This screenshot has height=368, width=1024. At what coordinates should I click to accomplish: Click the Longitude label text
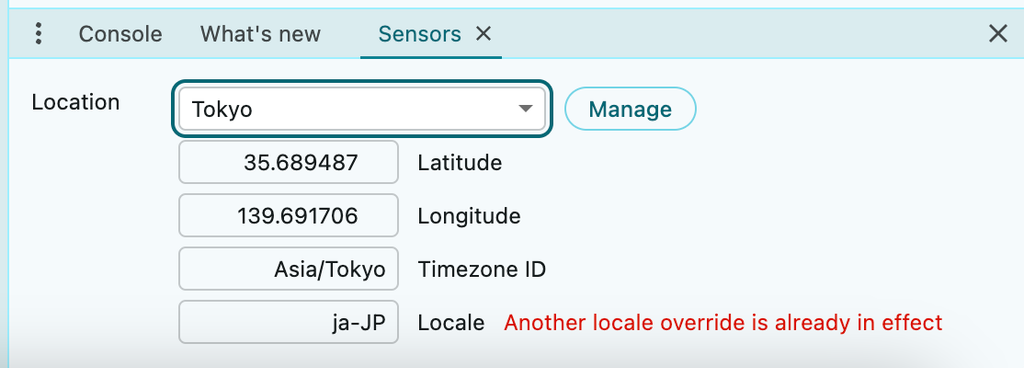pyautogui.click(x=469, y=216)
